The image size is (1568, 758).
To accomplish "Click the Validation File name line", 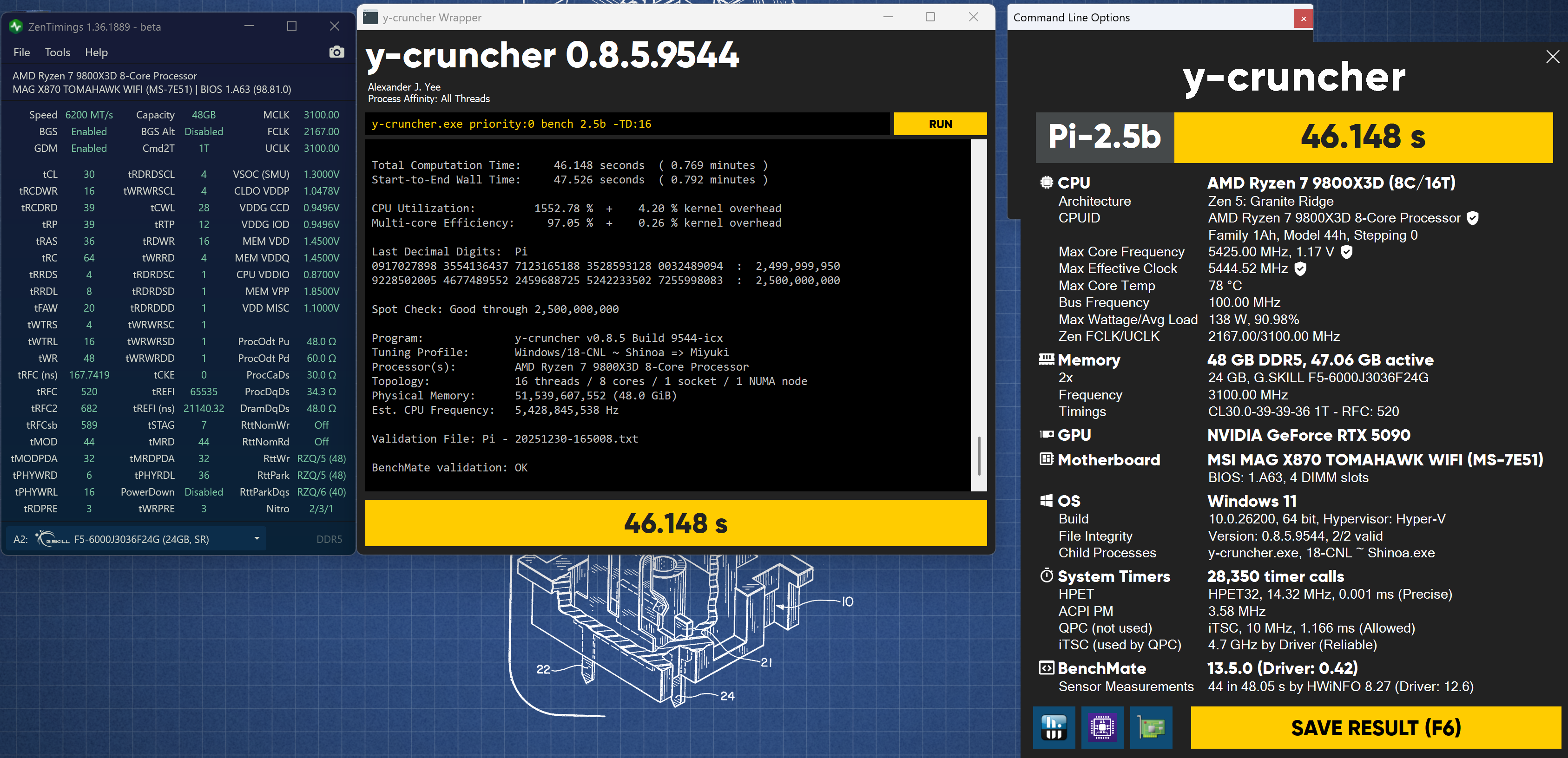I will [505, 438].
